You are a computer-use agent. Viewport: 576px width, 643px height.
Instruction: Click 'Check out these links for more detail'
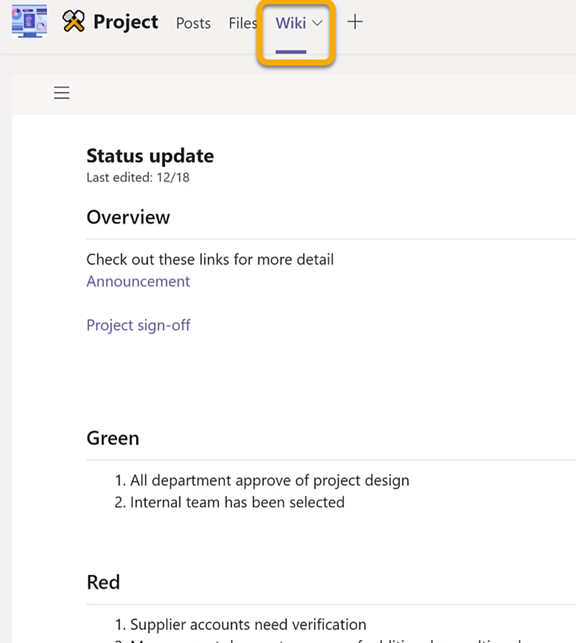[210, 260]
